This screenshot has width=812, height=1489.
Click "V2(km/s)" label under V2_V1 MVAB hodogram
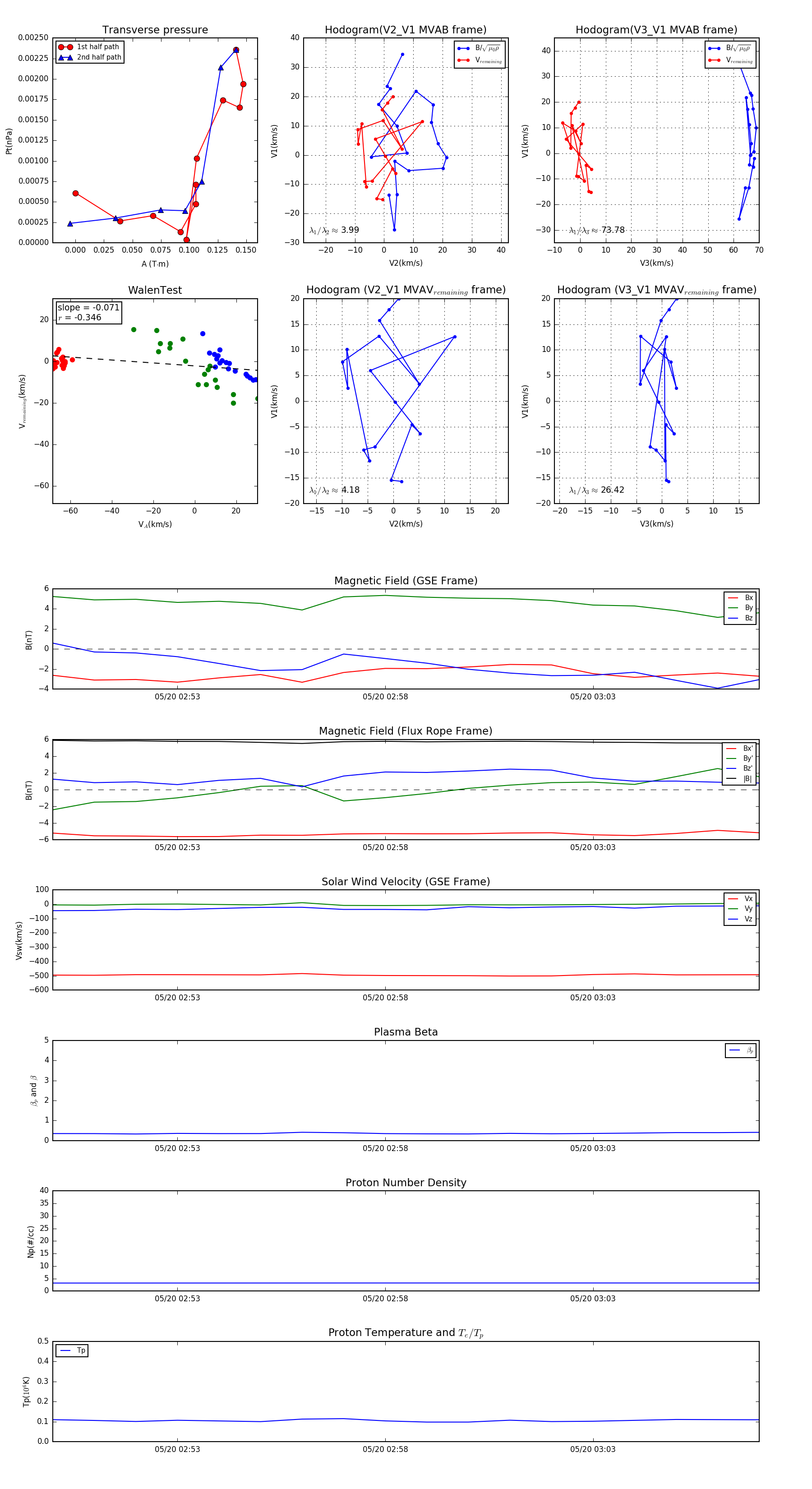[x=406, y=263]
